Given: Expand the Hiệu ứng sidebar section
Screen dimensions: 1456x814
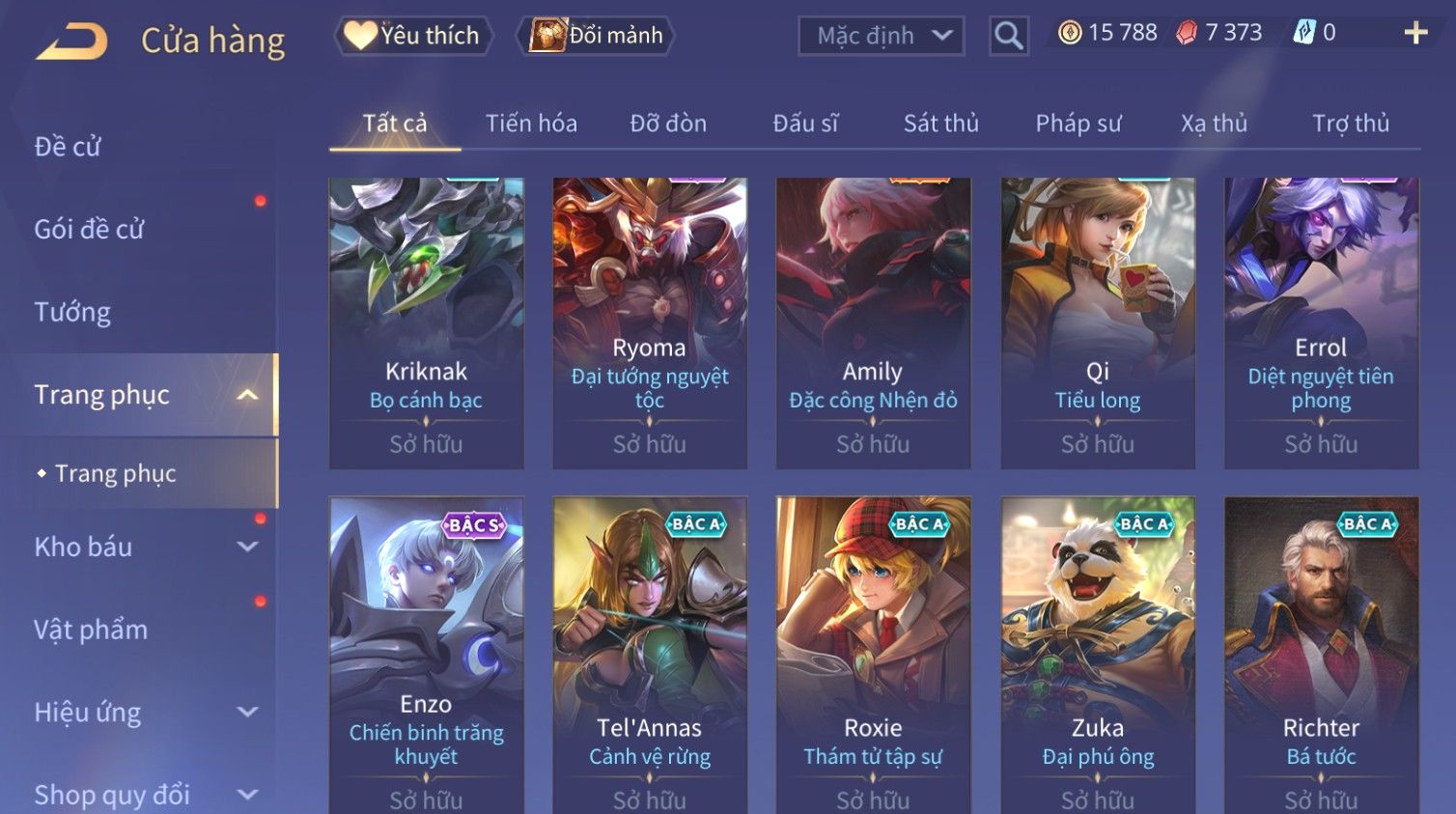Looking at the screenshot, I should tap(248, 712).
